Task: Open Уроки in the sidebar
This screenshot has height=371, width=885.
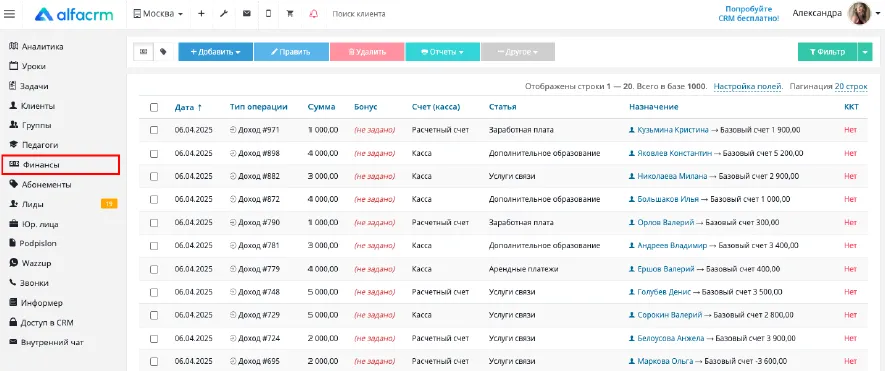Action: click(x=28, y=67)
